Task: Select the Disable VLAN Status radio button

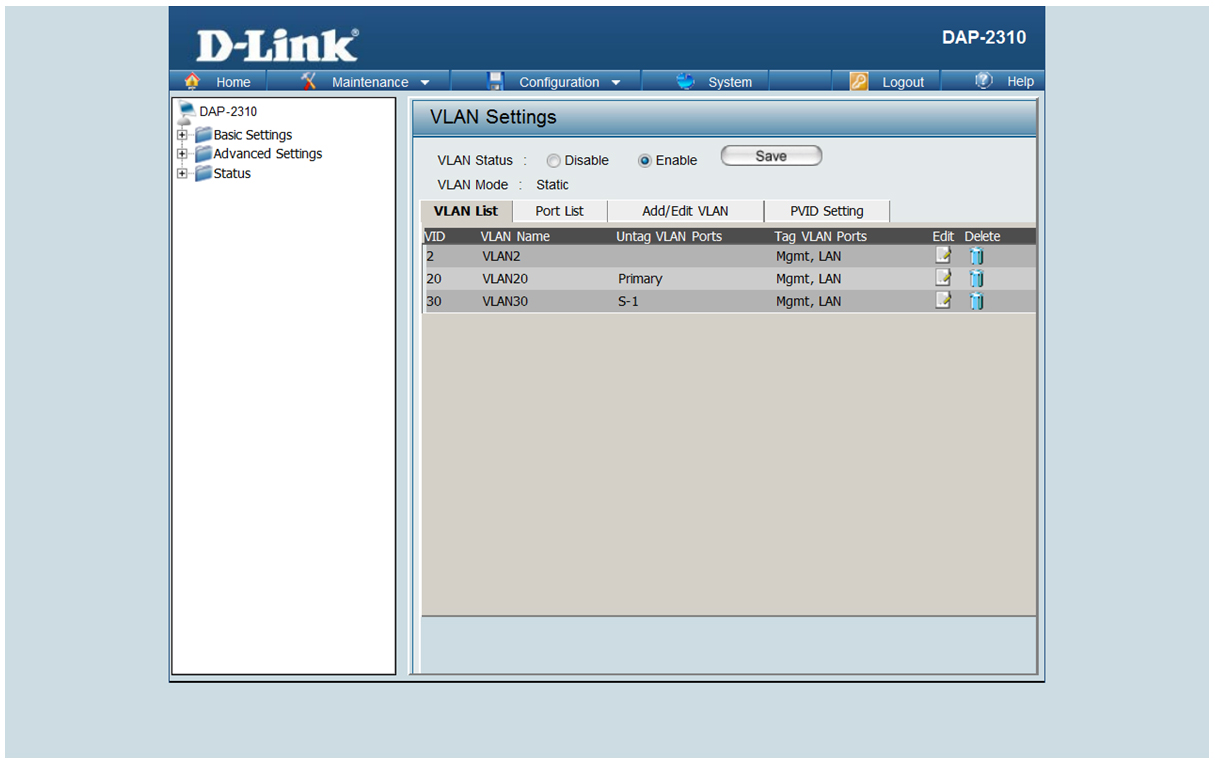Action: (553, 161)
